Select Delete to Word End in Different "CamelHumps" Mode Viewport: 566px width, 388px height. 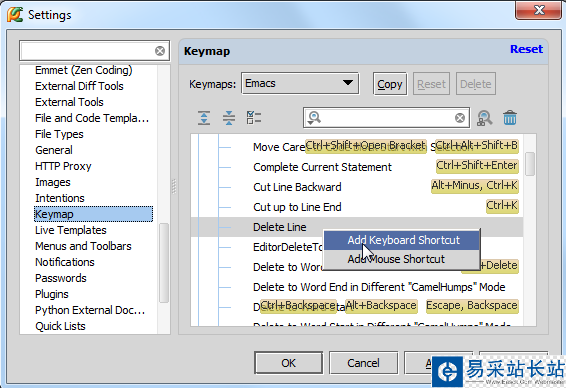[x=379, y=287]
